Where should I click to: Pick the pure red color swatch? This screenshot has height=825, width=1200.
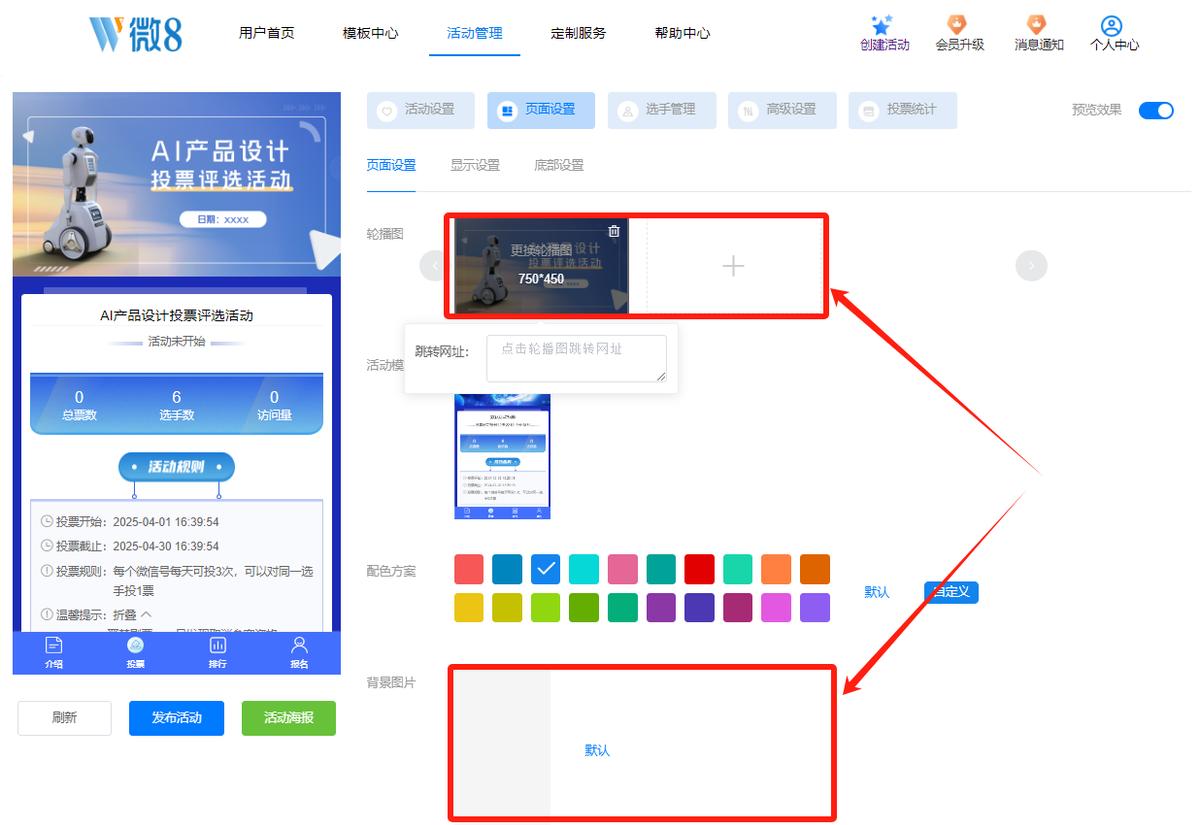point(700,569)
